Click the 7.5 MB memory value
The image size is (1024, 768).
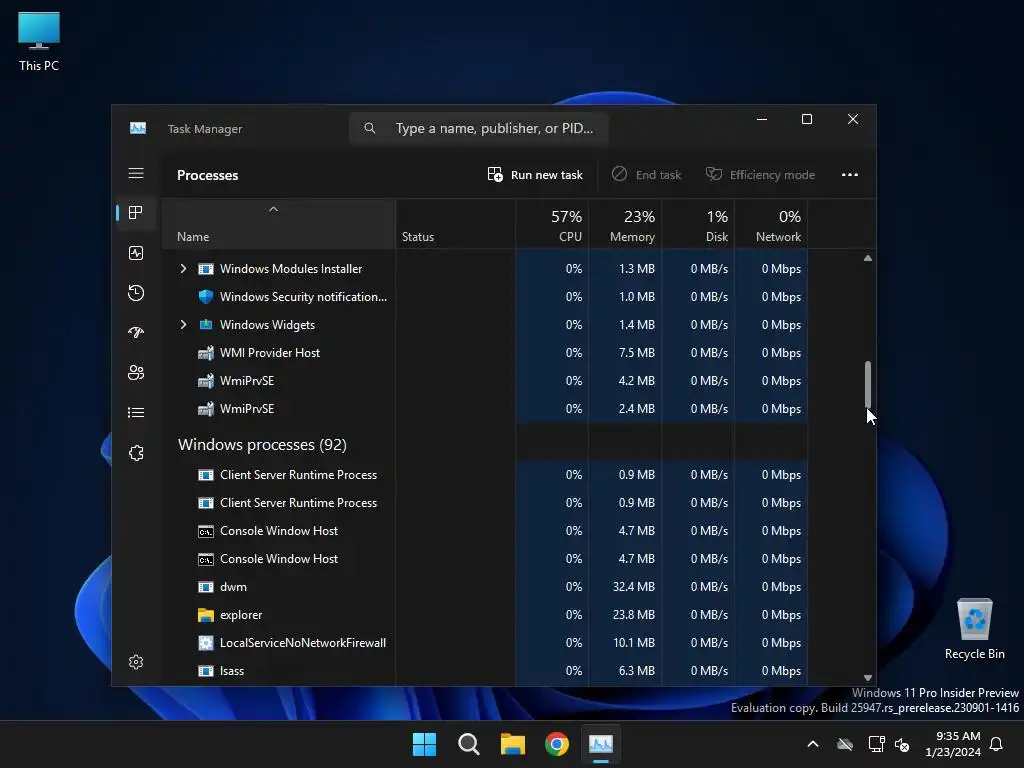pos(637,353)
